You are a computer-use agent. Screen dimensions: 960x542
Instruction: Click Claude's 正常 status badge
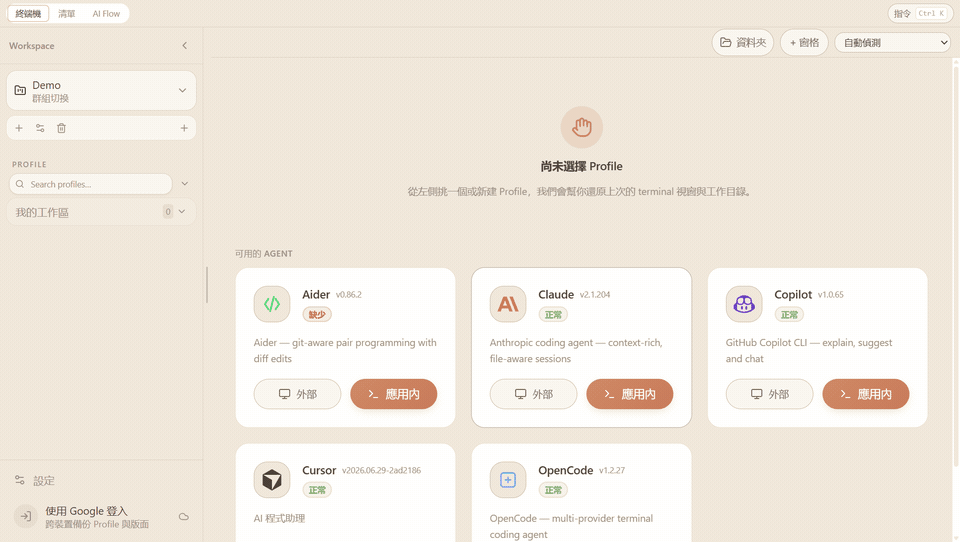tap(553, 314)
